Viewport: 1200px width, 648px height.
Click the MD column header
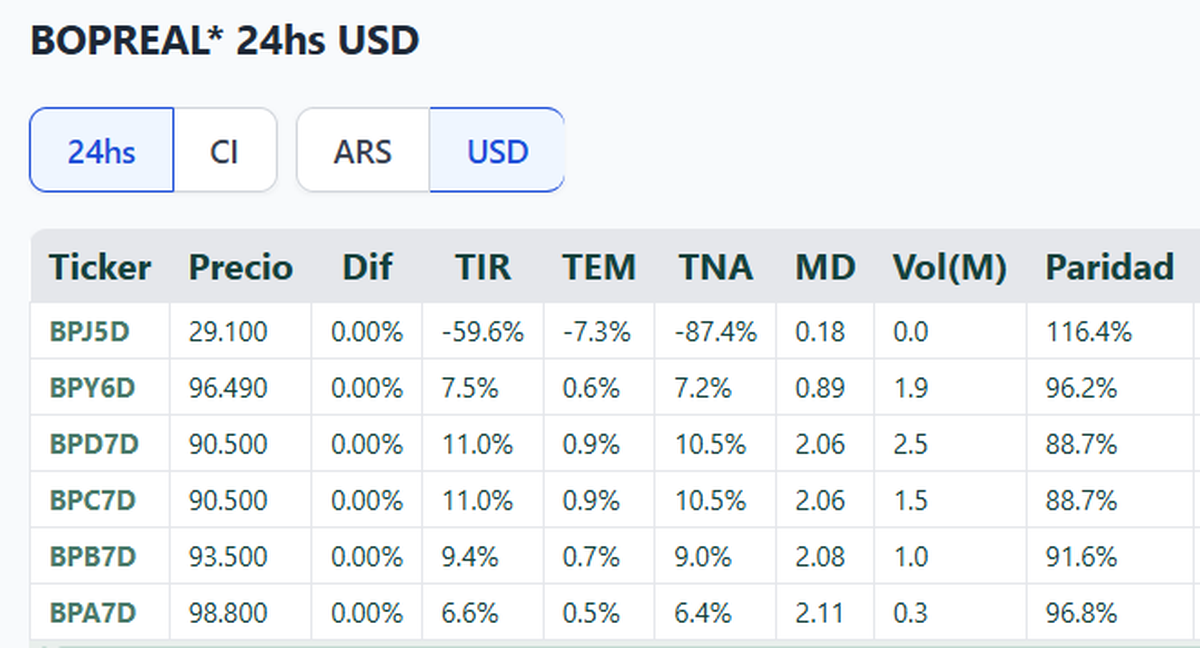coord(825,267)
